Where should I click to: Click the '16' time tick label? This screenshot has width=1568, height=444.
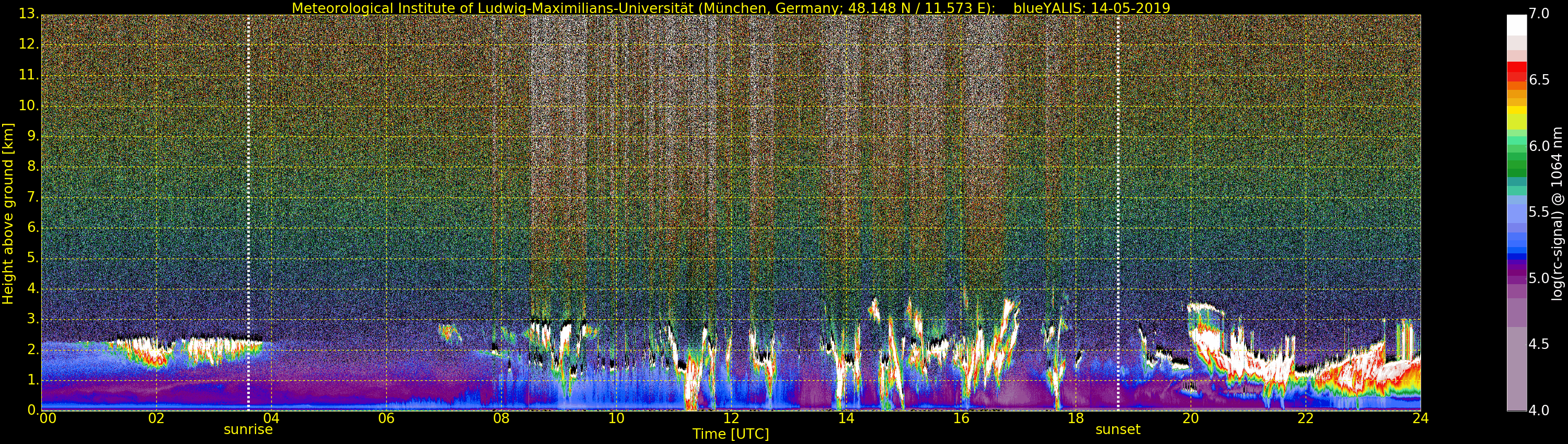coord(961,418)
